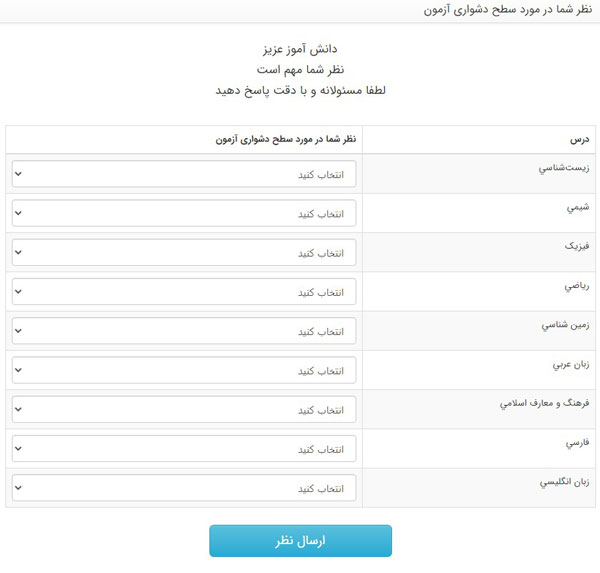The width and height of the screenshot is (600, 573).
Task: Click the chevron arrow in the ریاضی row
Action: (x=19, y=292)
